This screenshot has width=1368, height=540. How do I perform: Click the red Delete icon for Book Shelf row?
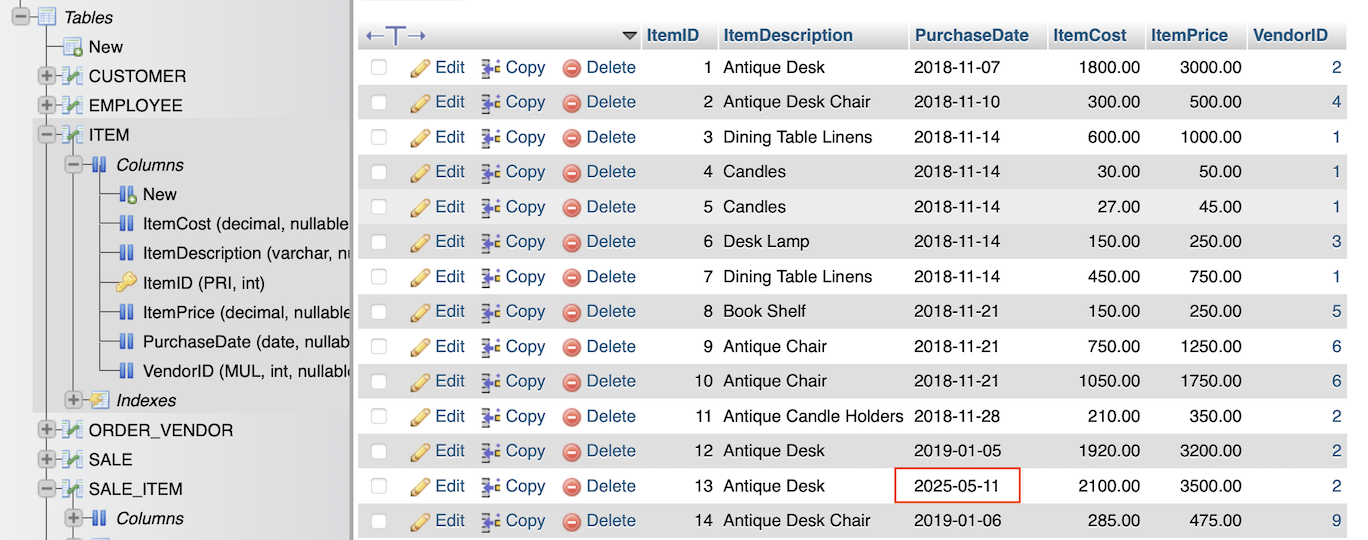[x=572, y=312]
